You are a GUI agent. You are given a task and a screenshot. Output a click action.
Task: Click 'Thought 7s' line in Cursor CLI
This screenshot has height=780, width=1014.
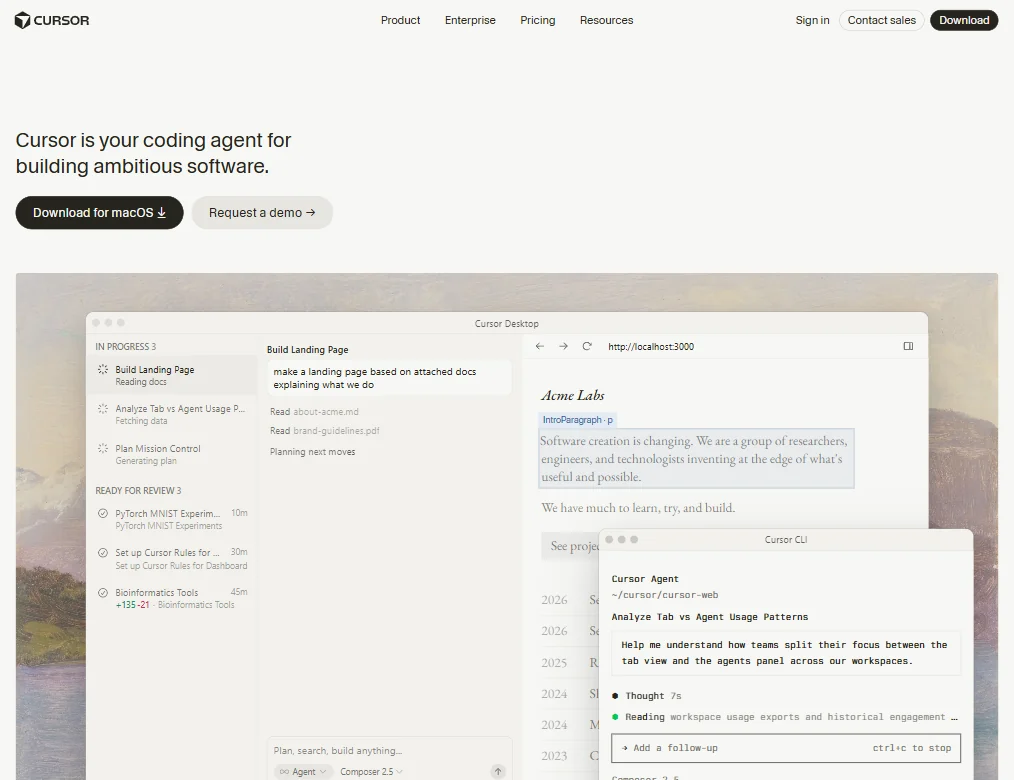pyautogui.click(x=647, y=696)
